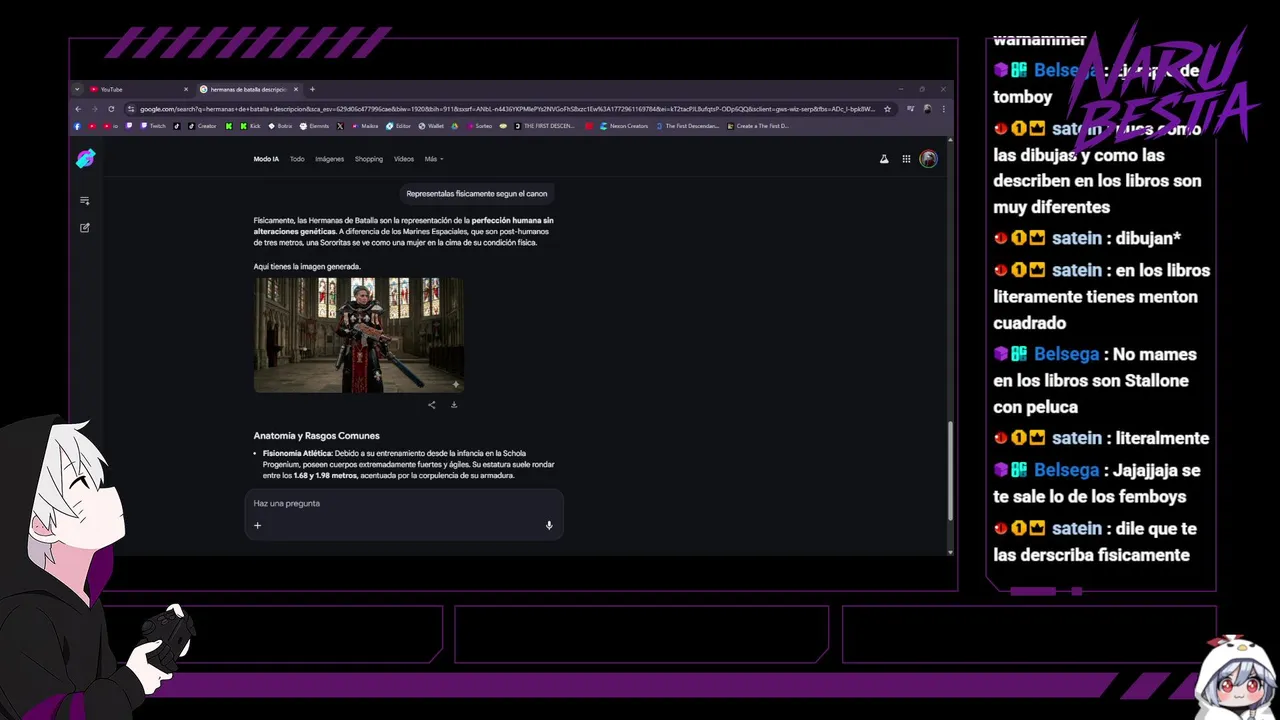Reload the current page
The height and width of the screenshot is (720, 1280).
[x=111, y=109]
